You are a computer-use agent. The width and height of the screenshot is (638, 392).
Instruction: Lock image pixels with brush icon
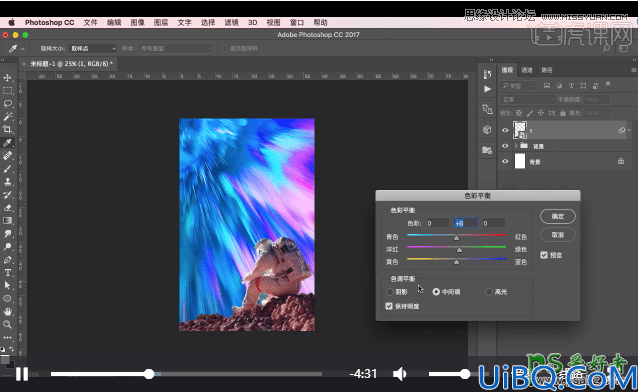[530, 113]
